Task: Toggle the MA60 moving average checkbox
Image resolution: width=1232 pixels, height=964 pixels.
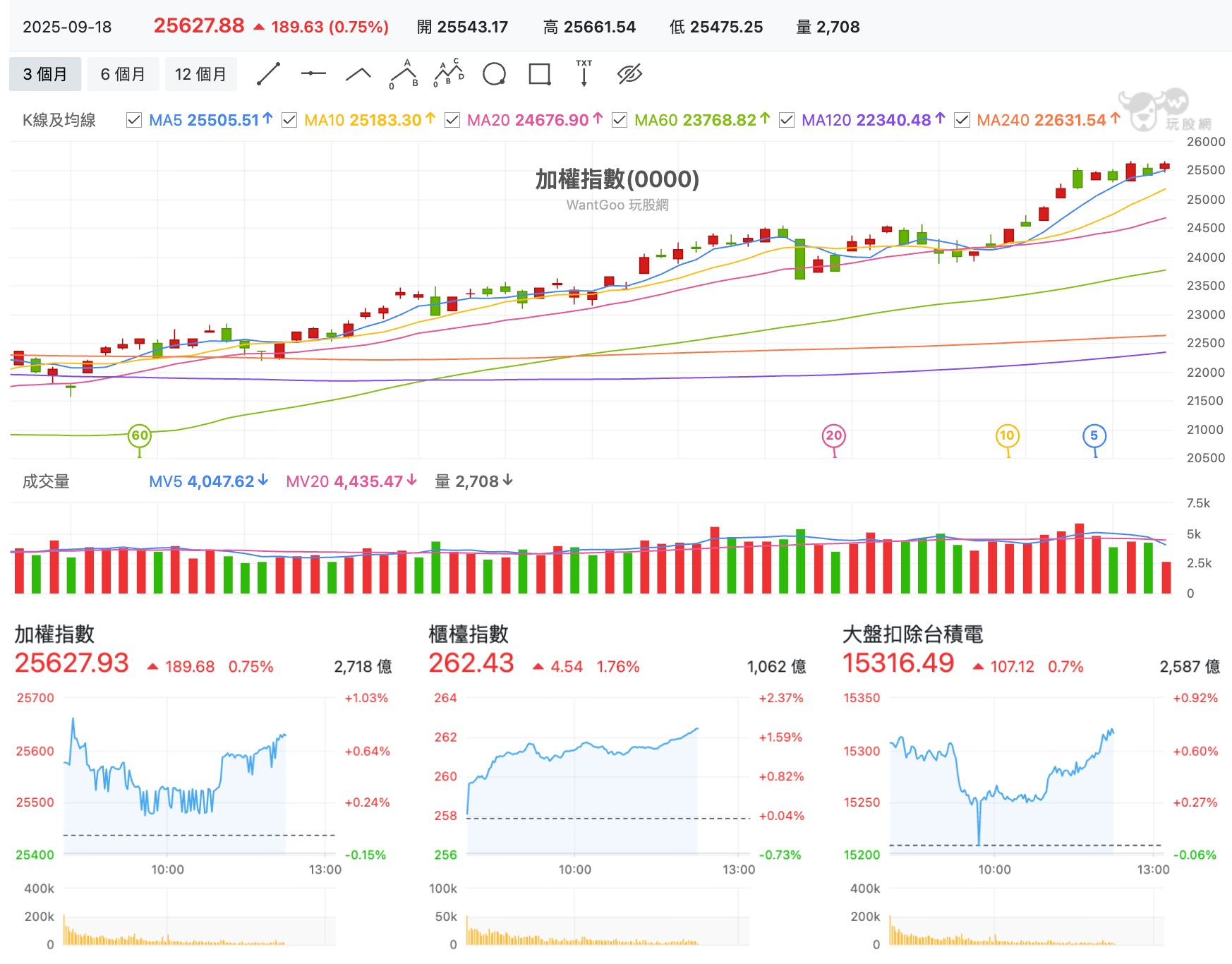Action: pos(620,120)
